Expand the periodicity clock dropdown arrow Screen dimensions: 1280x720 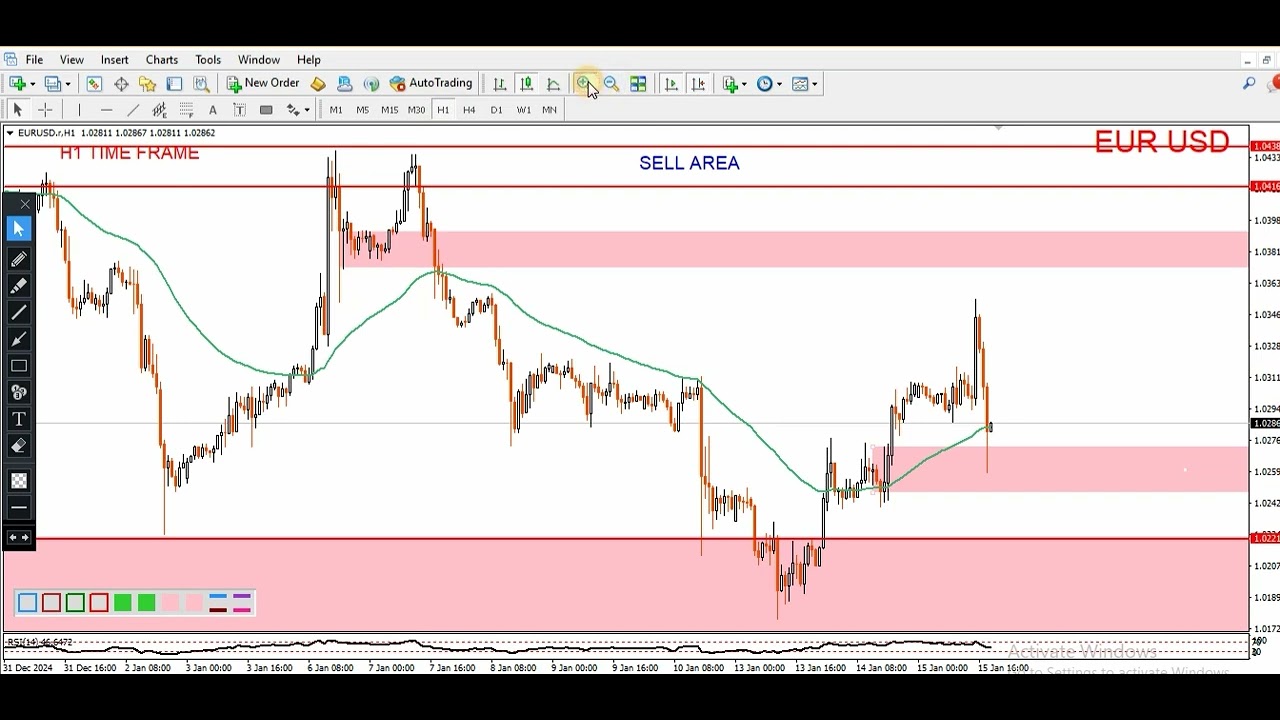coord(779,85)
